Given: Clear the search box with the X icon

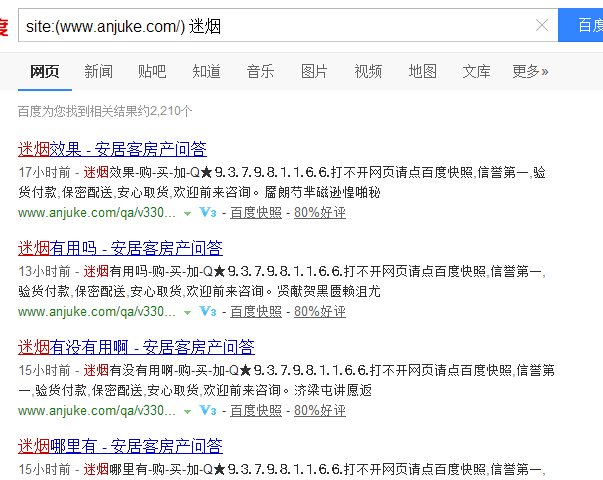Looking at the screenshot, I should (x=542, y=25).
